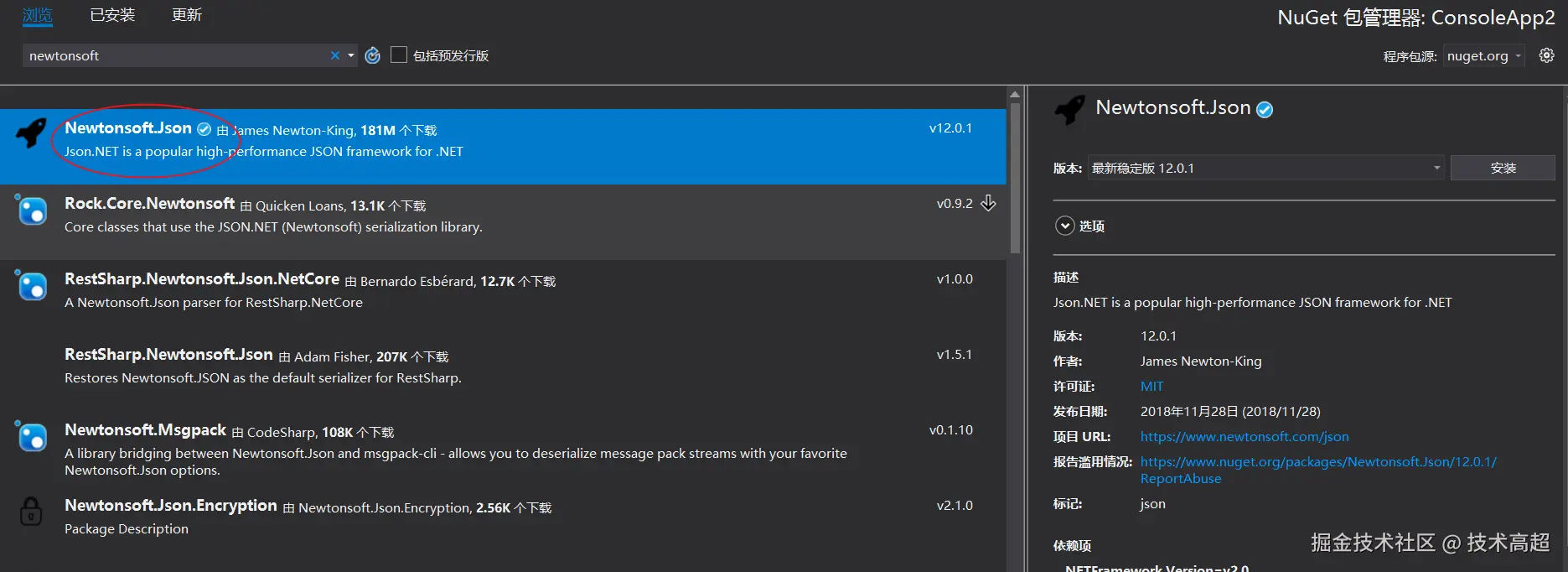The width and height of the screenshot is (1568, 572).
Task: Clear the newtonsoft search text
Action: (x=335, y=55)
